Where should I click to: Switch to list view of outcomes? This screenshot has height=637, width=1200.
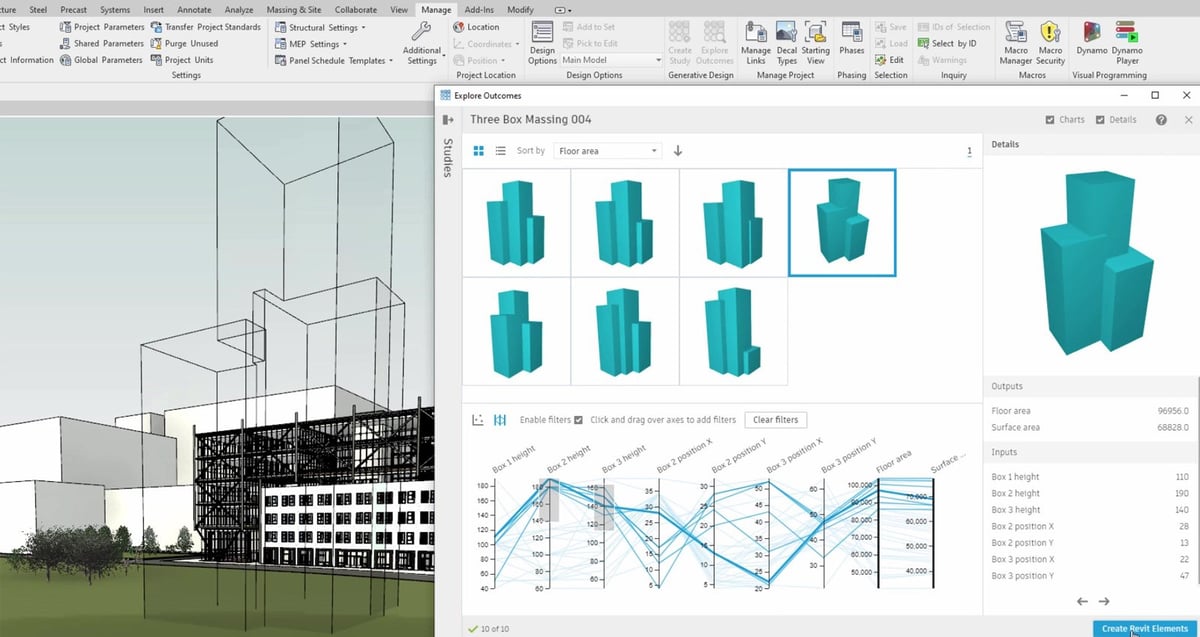tap(500, 151)
